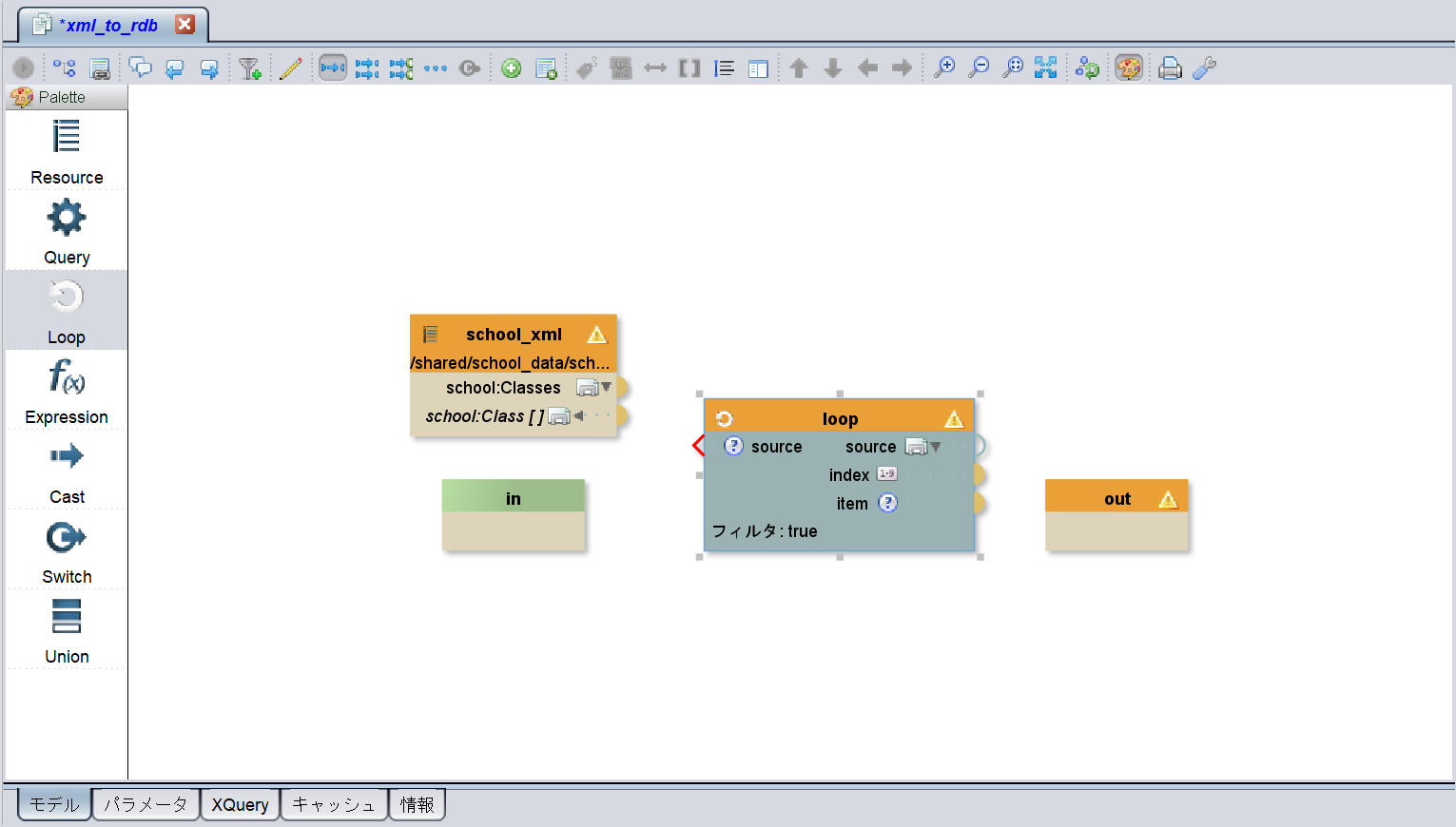Click the gray tag toolbar icon
1456x827 pixels.
point(587,68)
